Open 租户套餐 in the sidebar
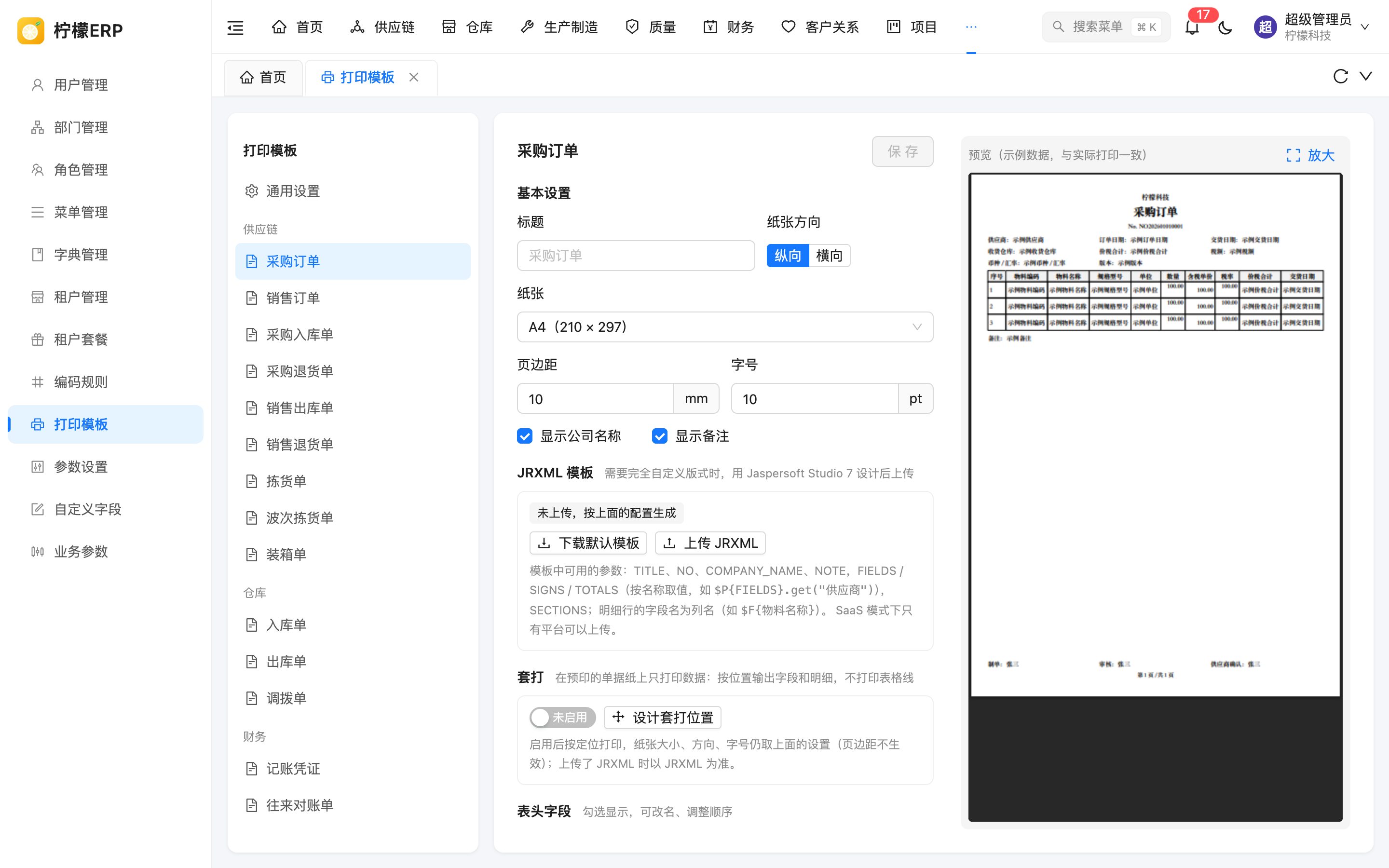This screenshot has width=1389, height=868. (x=106, y=339)
